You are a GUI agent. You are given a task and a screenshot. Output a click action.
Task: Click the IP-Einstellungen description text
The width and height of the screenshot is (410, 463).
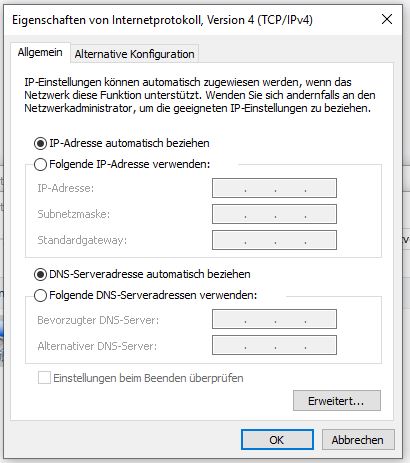(x=200, y=95)
